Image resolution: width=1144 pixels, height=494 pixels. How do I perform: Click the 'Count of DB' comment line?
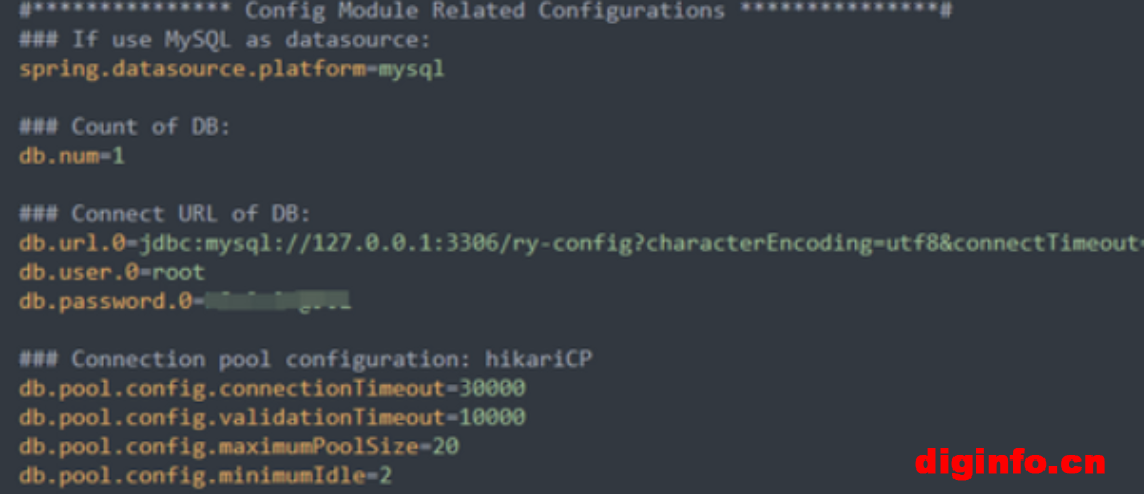[x=125, y=127]
